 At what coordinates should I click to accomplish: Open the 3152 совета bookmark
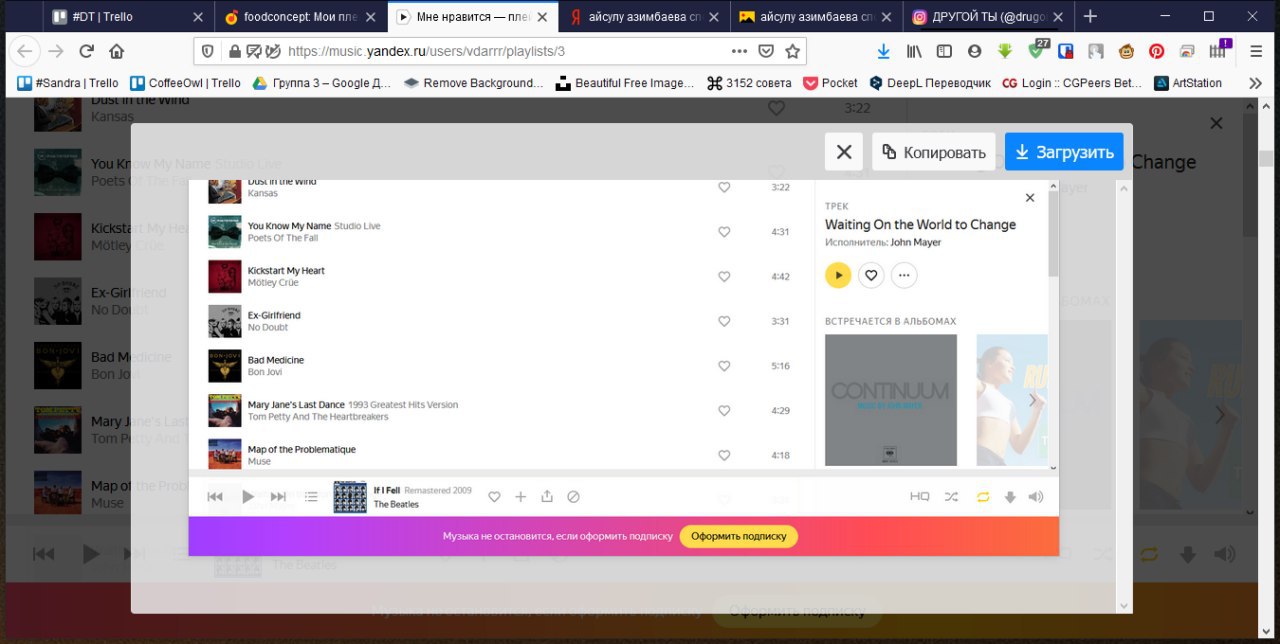(749, 83)
